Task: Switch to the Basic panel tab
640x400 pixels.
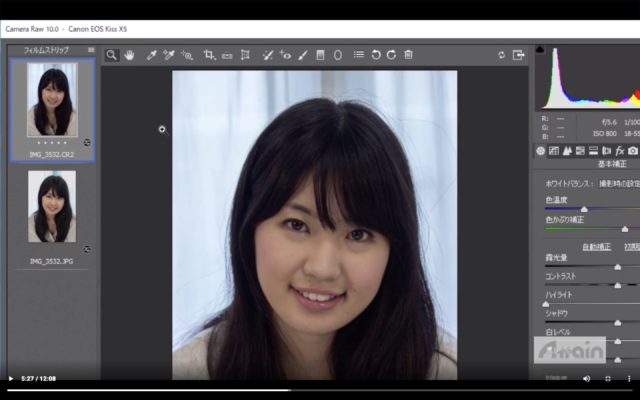Action: pyautogui.click(x=540, y=151)
